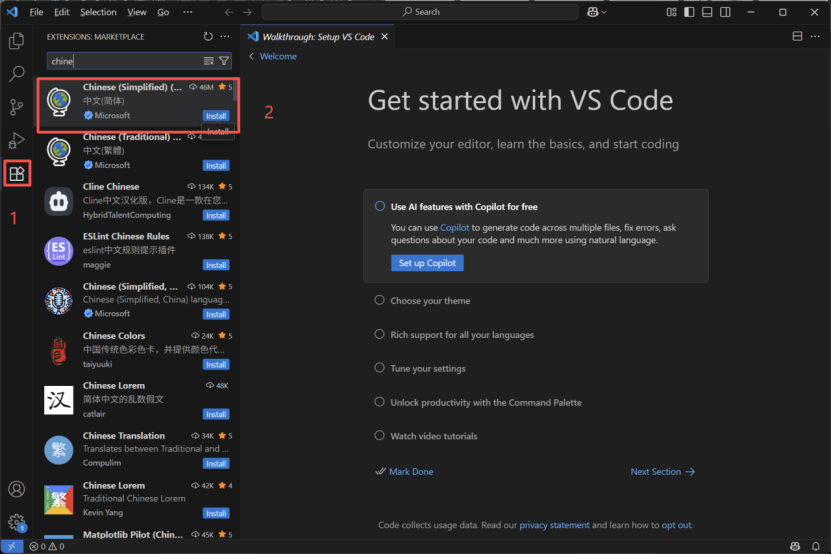
Task: Open Copilot link in description
Action: [455, 227]
